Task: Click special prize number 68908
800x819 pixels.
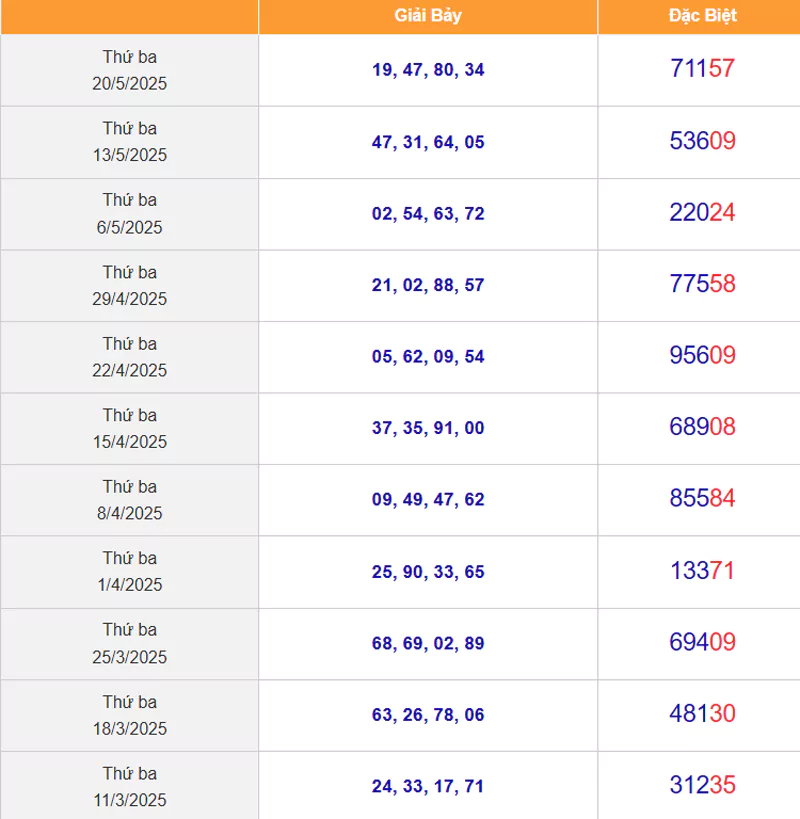Action: [702, 427]
